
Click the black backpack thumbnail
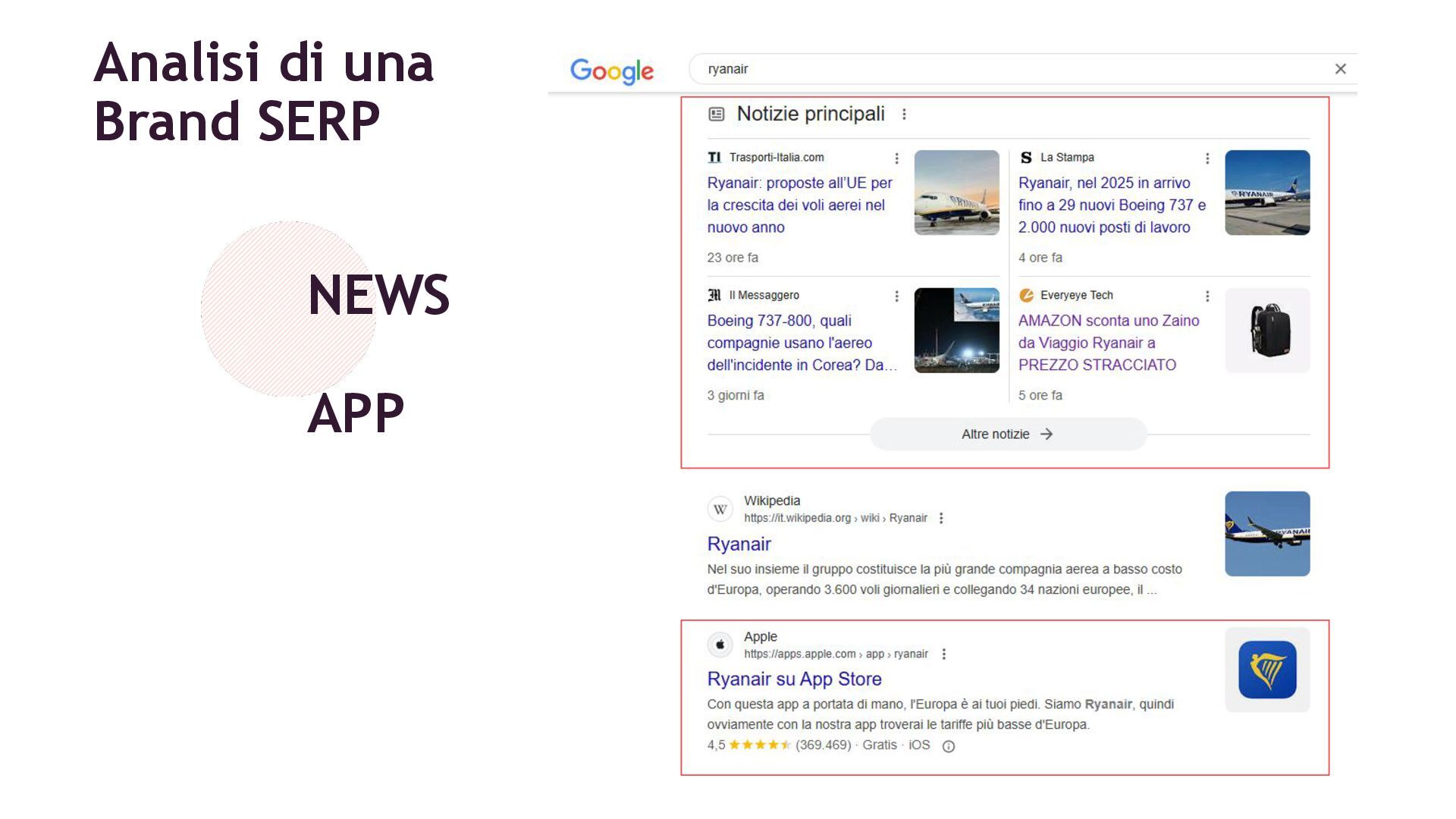coord(1267,331)
